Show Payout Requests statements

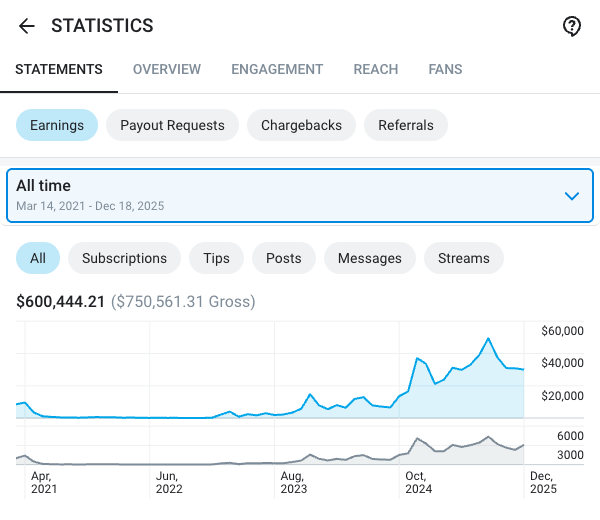click(172, 125)
